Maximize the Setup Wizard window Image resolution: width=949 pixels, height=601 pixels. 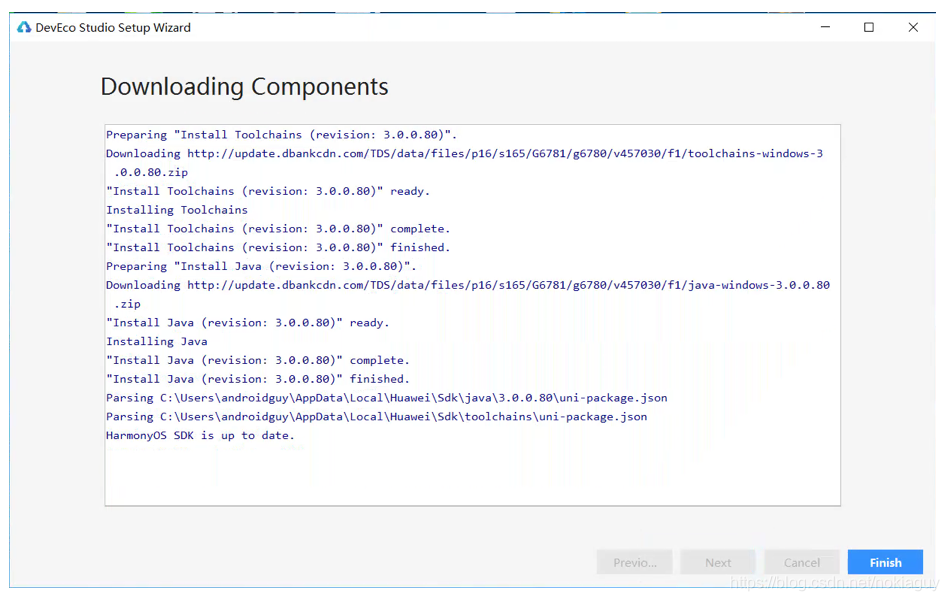coord(869,27)
